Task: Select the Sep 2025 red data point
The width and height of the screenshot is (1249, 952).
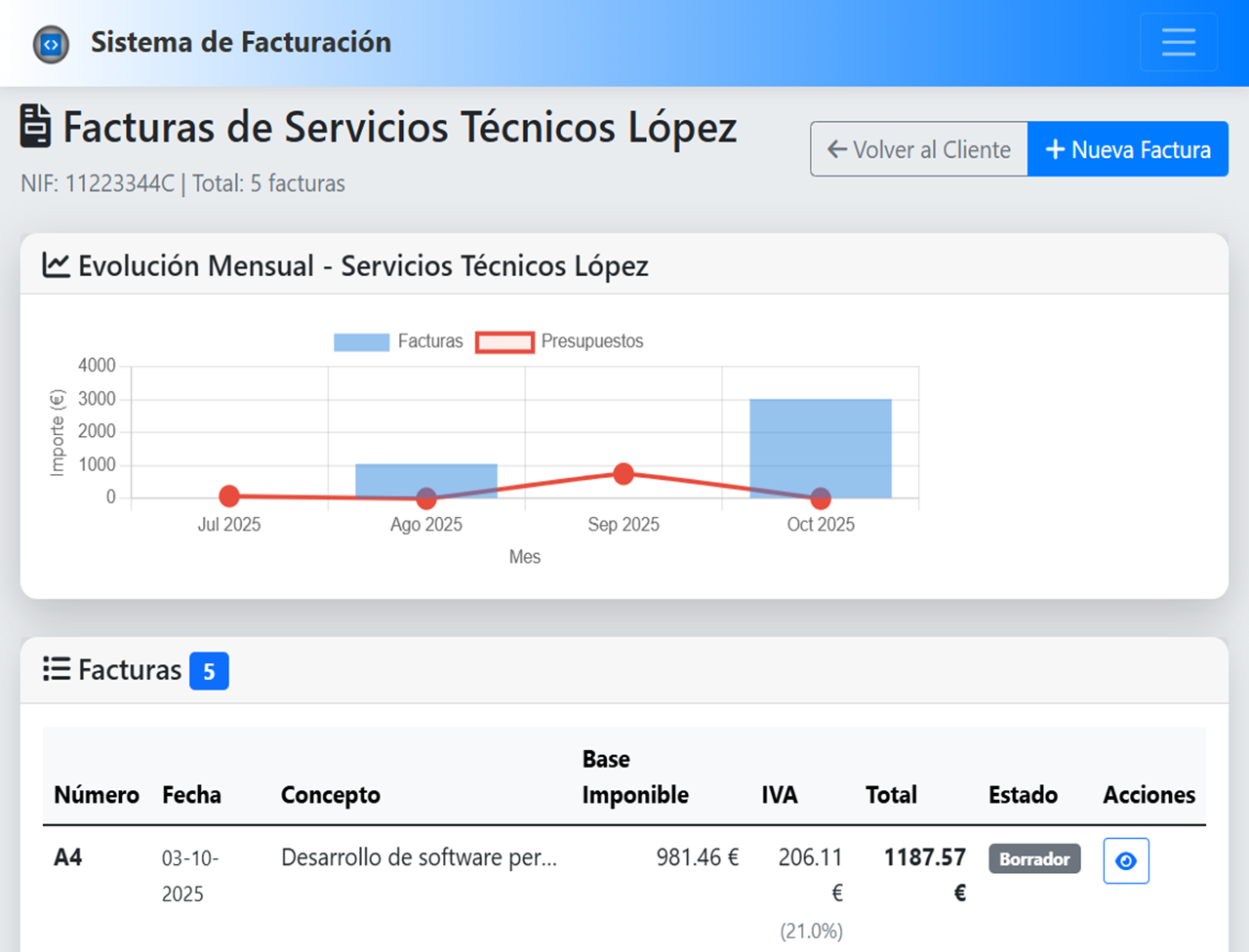Action: (x=624, y=474)
